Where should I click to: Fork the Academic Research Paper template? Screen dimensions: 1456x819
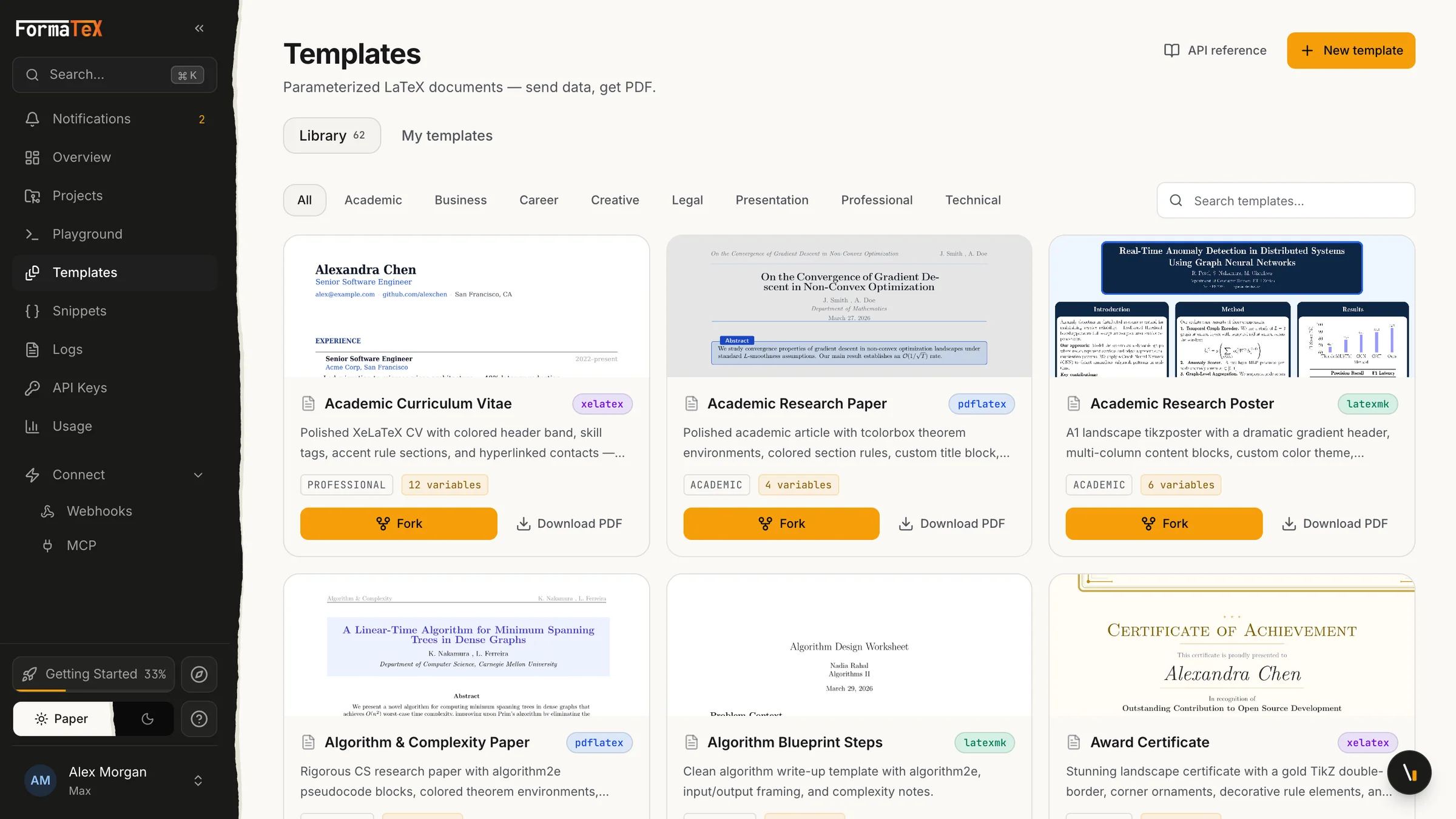(x=781, y=524)
